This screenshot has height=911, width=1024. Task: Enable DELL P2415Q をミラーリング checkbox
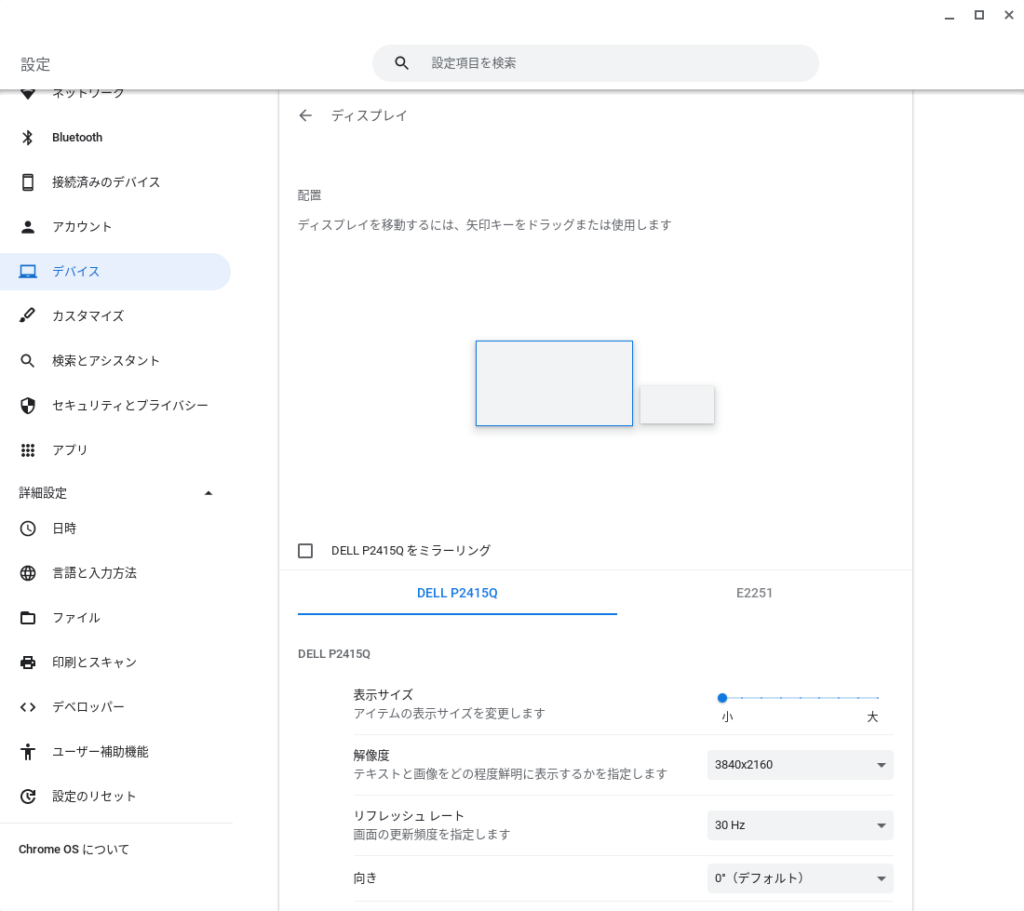pyautogui.click(x=305, y=551)
